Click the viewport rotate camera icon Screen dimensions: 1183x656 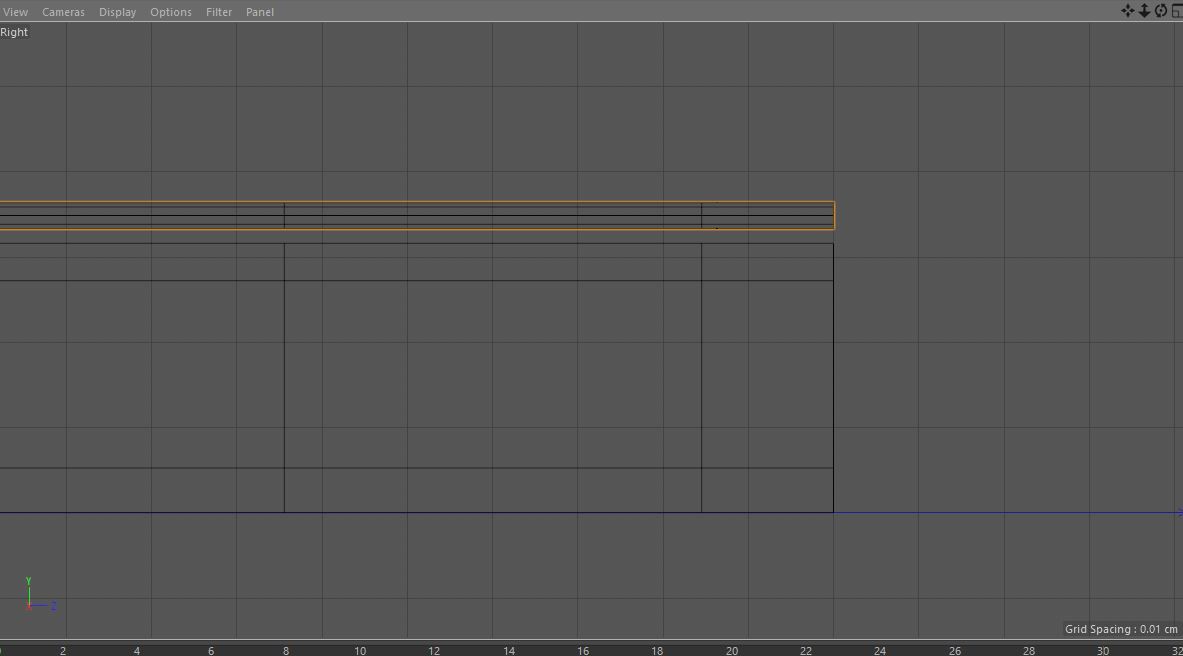[1160, 11]
